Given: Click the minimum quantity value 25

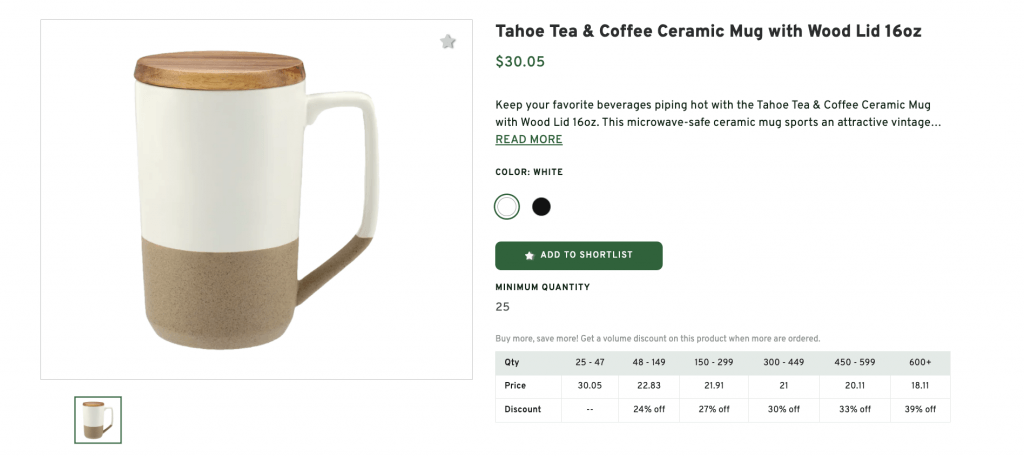Looking at the screenshot, I should (x=503, y=307).
